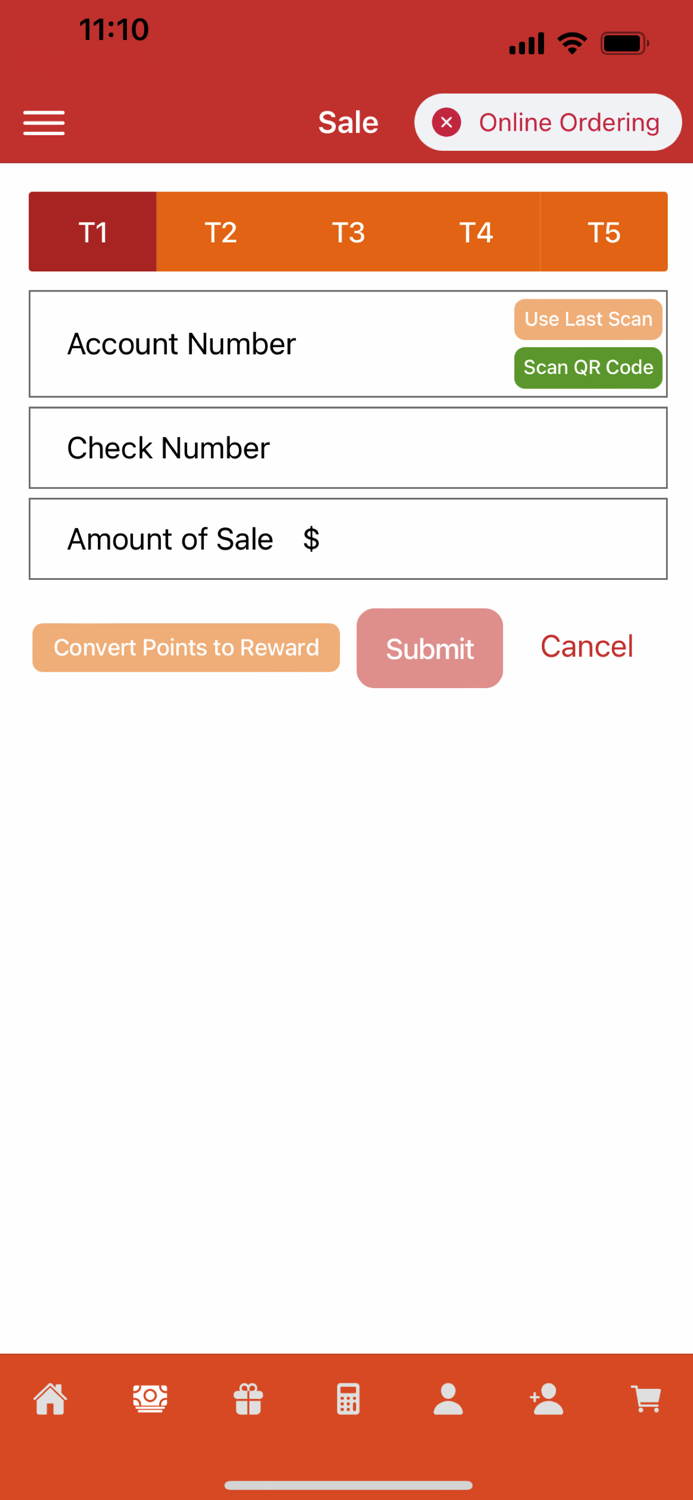The height and width of the screenshot is (1500, 693).
Task: Tap the Sale title
Action: pyautogui.click(x=347, y=122)
